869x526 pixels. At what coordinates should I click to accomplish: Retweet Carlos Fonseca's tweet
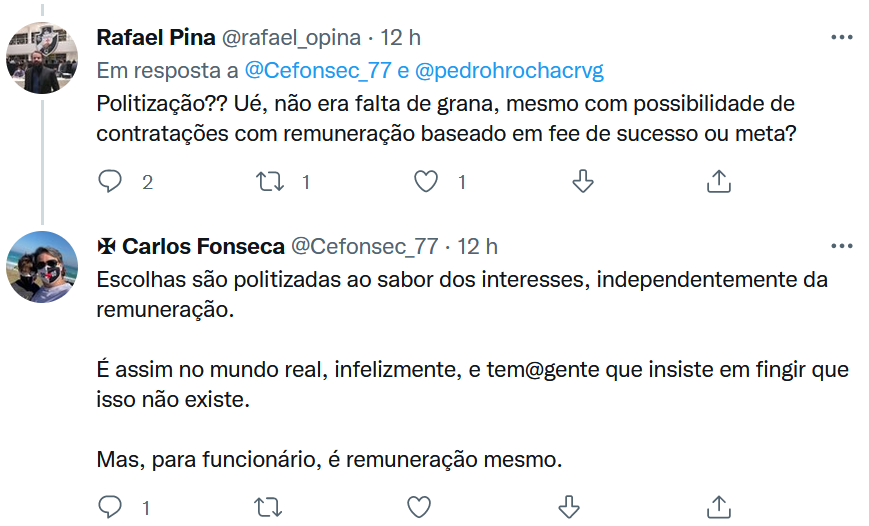268,507
